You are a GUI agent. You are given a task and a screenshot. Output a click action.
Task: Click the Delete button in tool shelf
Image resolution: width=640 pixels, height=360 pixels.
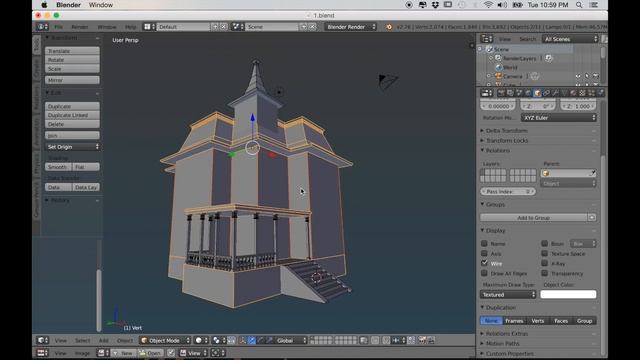click(72, 124)
